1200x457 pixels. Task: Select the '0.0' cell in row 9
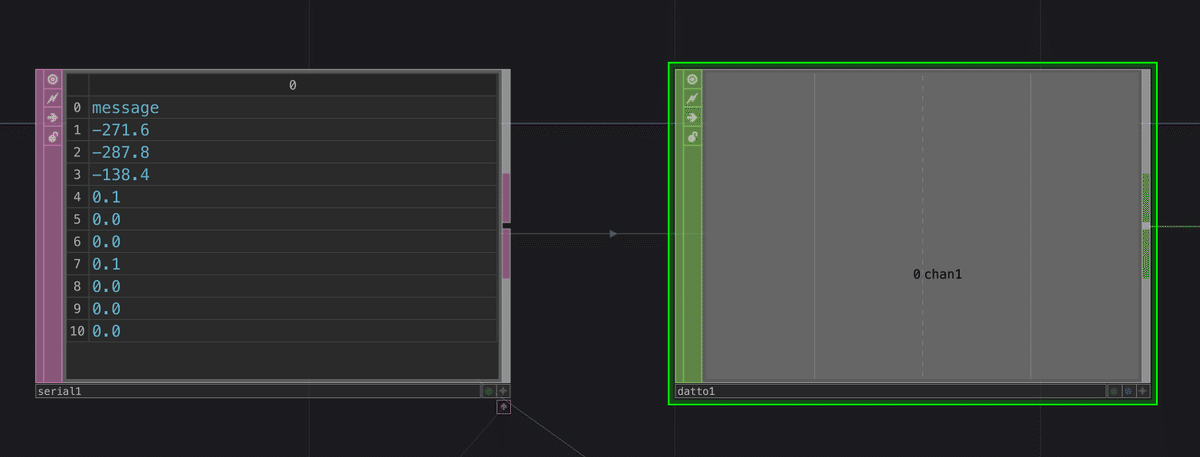tap(293, 308)
